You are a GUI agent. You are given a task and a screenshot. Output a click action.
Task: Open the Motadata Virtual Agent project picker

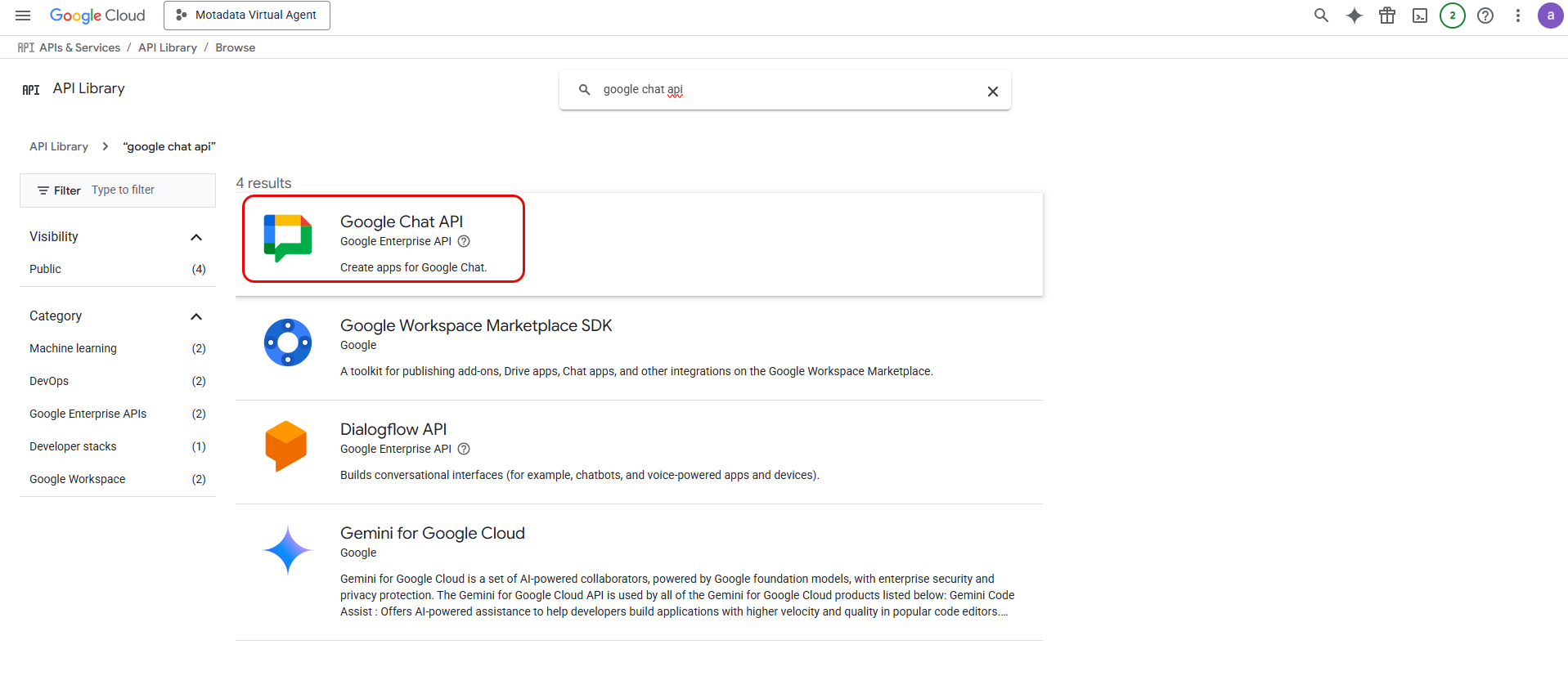coord(247,16)
